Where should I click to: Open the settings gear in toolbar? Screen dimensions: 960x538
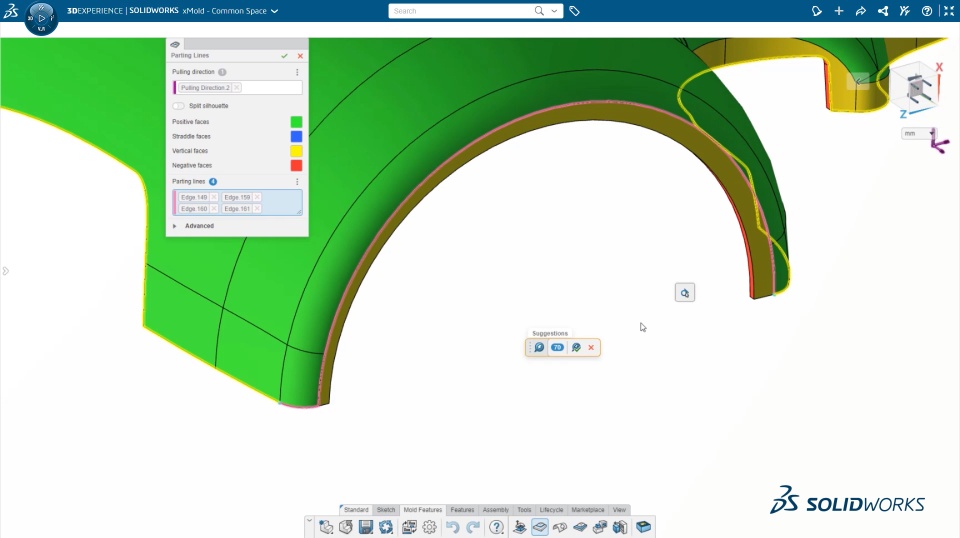click(x=429, y=527)
